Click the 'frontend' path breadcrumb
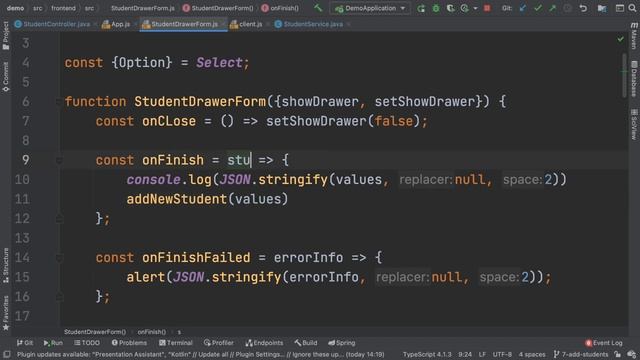This screenshot has height=360, width=640. click(63, 8)
